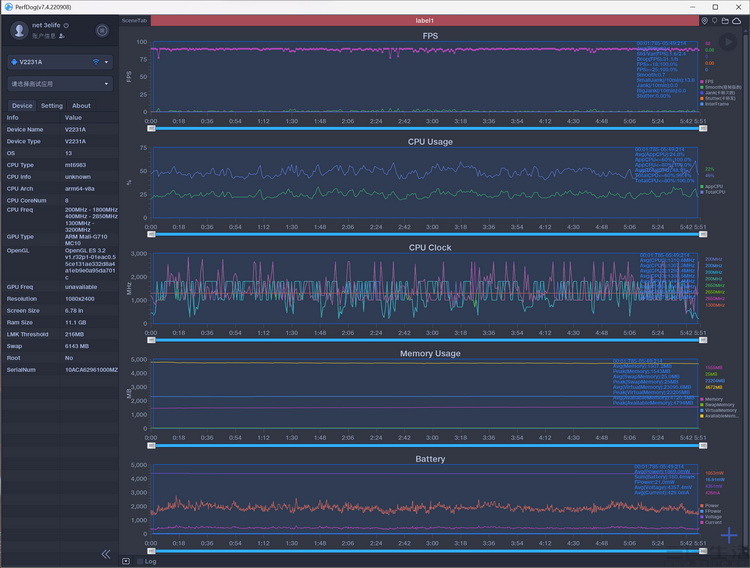Image resolution: width=750 pixels, height=568 pixels.
Task: Click the Memory Usage chart left range handle
Action: (x=152, y=445)
